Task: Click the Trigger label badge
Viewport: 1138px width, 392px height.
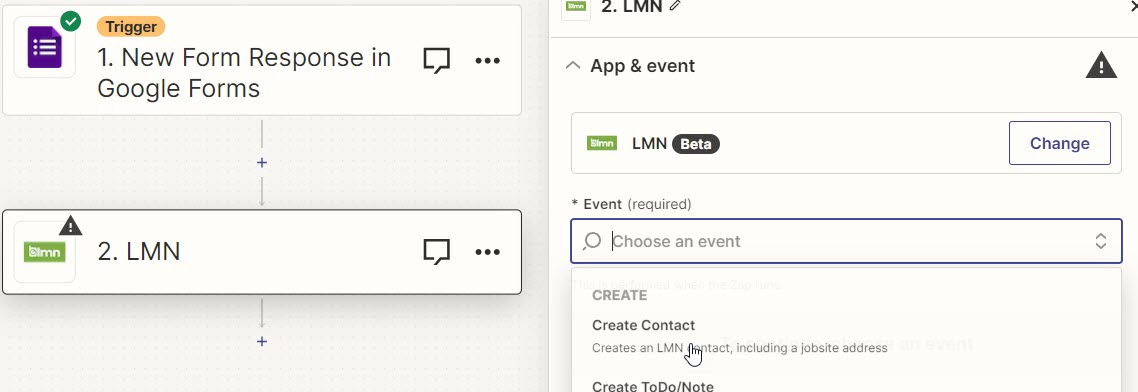Action: click(x=131, y=28)
